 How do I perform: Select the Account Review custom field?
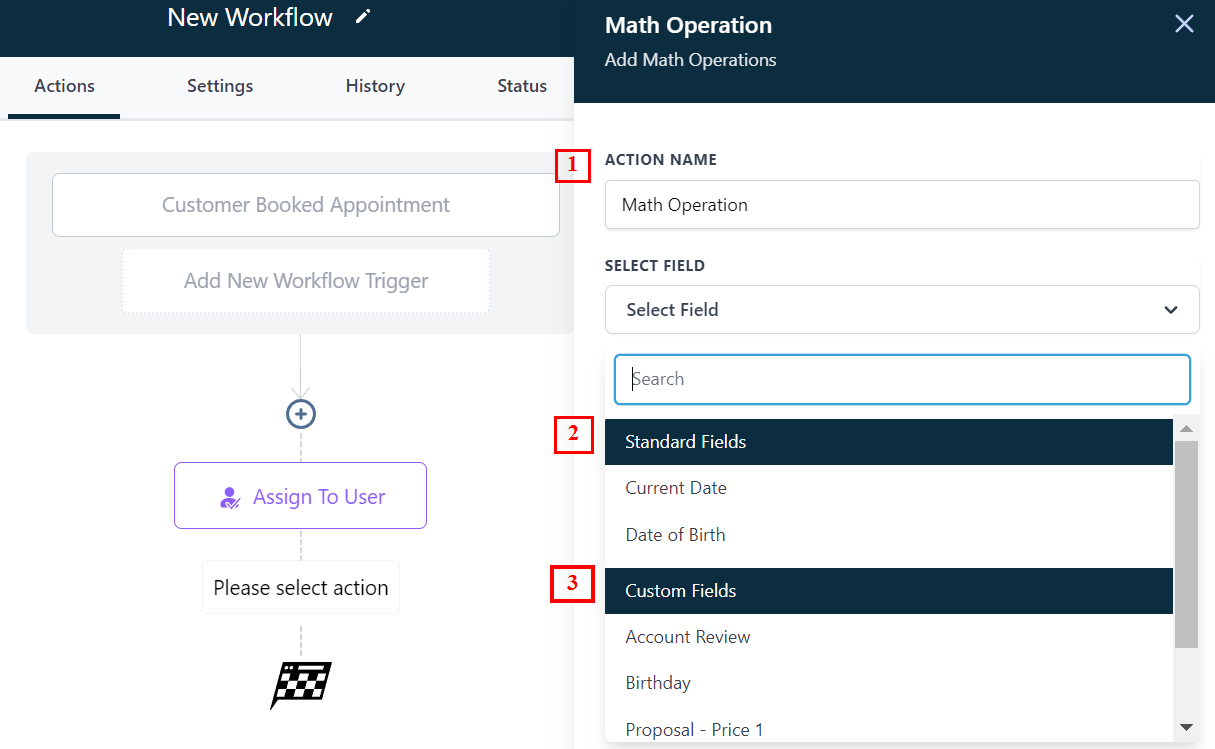point(688,637)
